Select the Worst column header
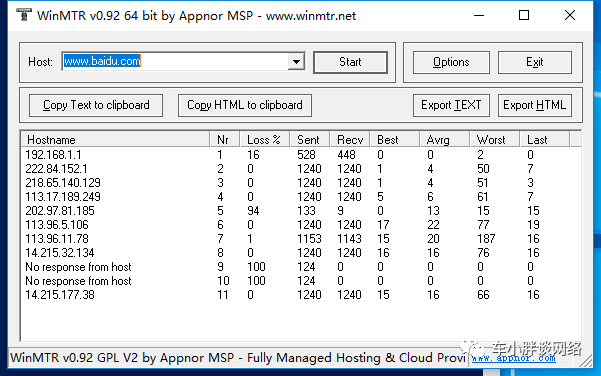601x376 pixels. coord(495,140)
